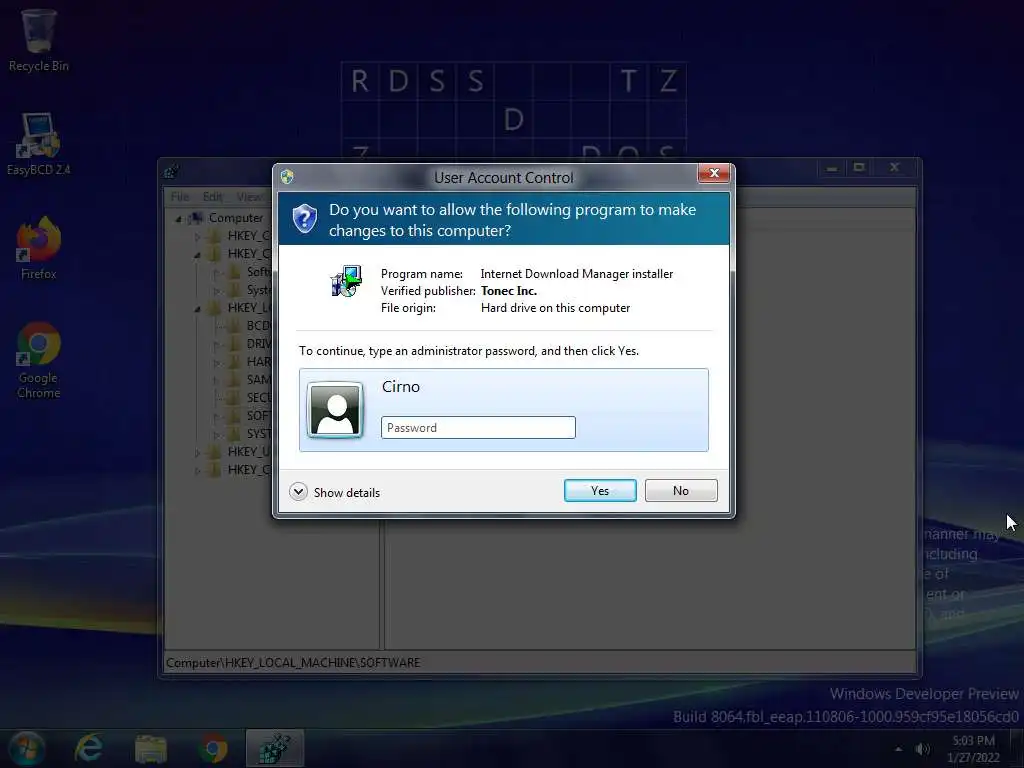Focus the Password input field
This screenshot has width=1024, height=768.
pyautogui.click(x=478, y=428)
